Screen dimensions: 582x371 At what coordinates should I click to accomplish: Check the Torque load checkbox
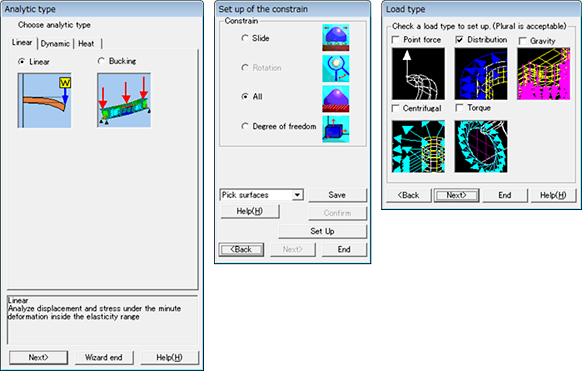[459, 108]
